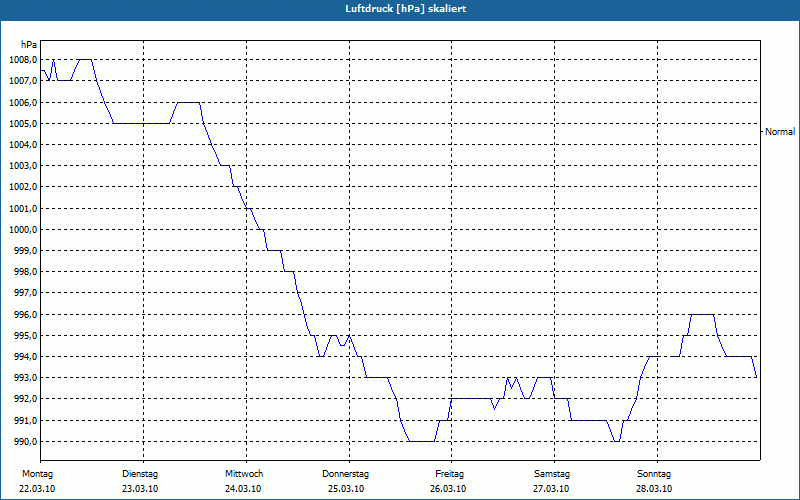Click the date 28.03.10
Image resolution: width=800 pixels, height=500 pixels.
[654, 489]
